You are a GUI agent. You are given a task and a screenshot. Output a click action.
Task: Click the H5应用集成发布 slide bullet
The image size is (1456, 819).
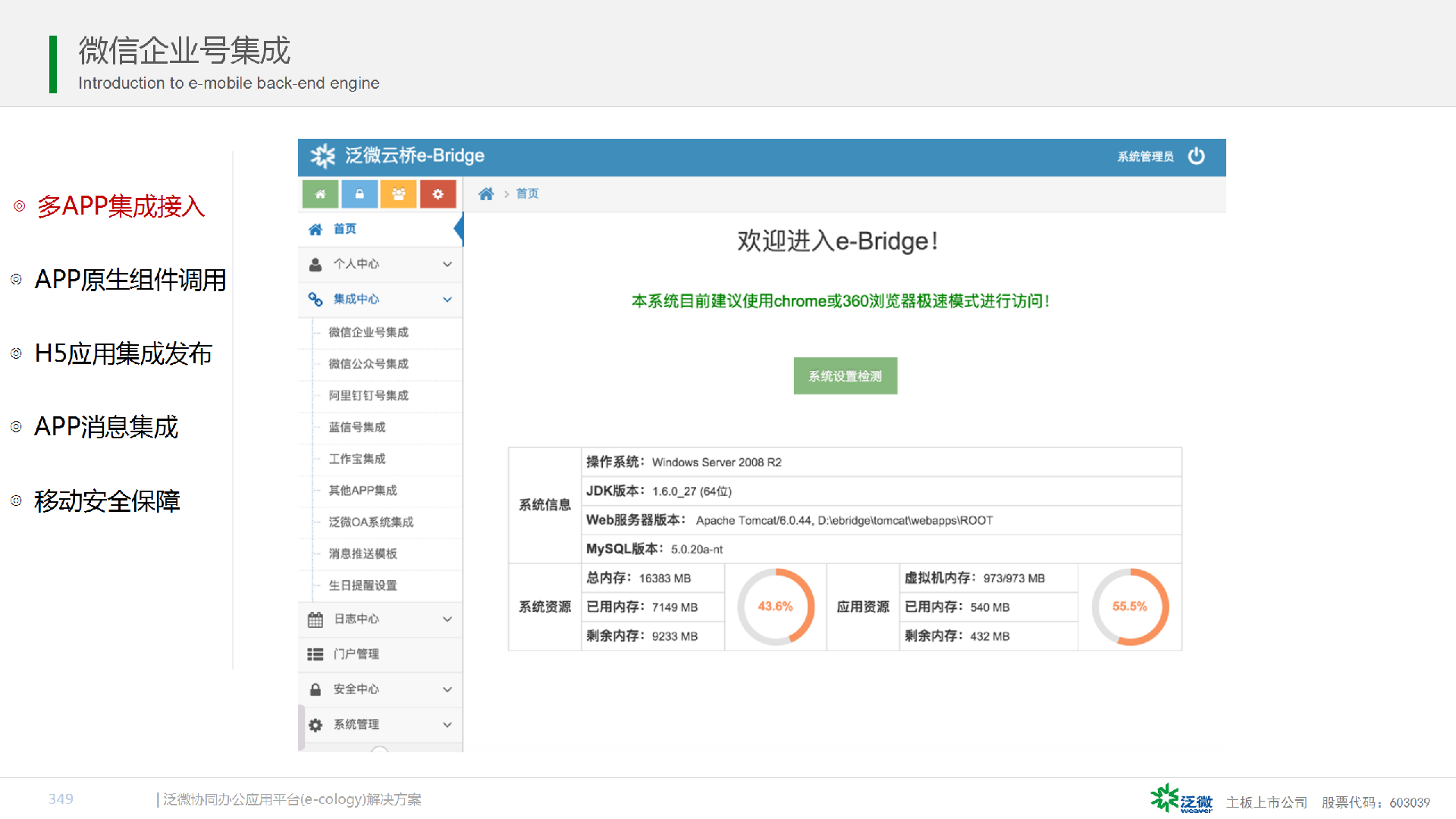tap(124, 354)
